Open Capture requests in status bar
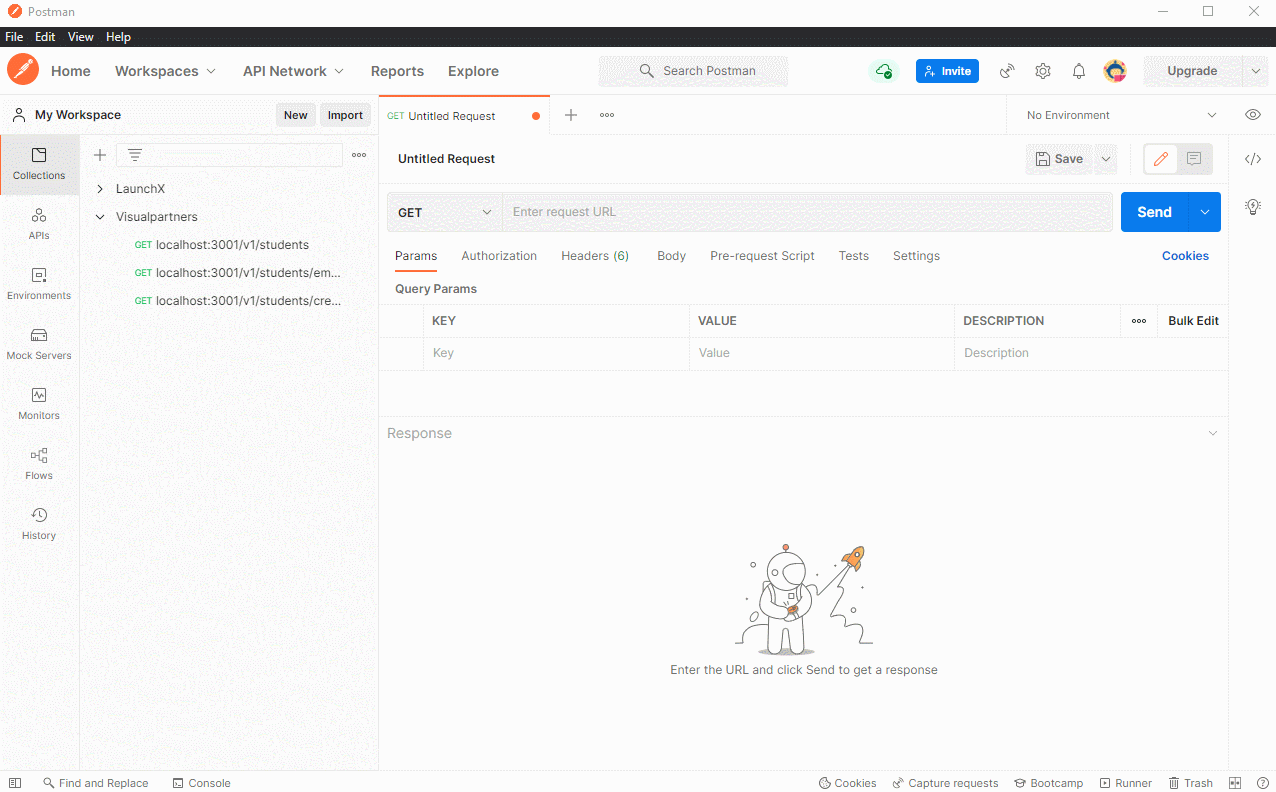 (946, 783)
